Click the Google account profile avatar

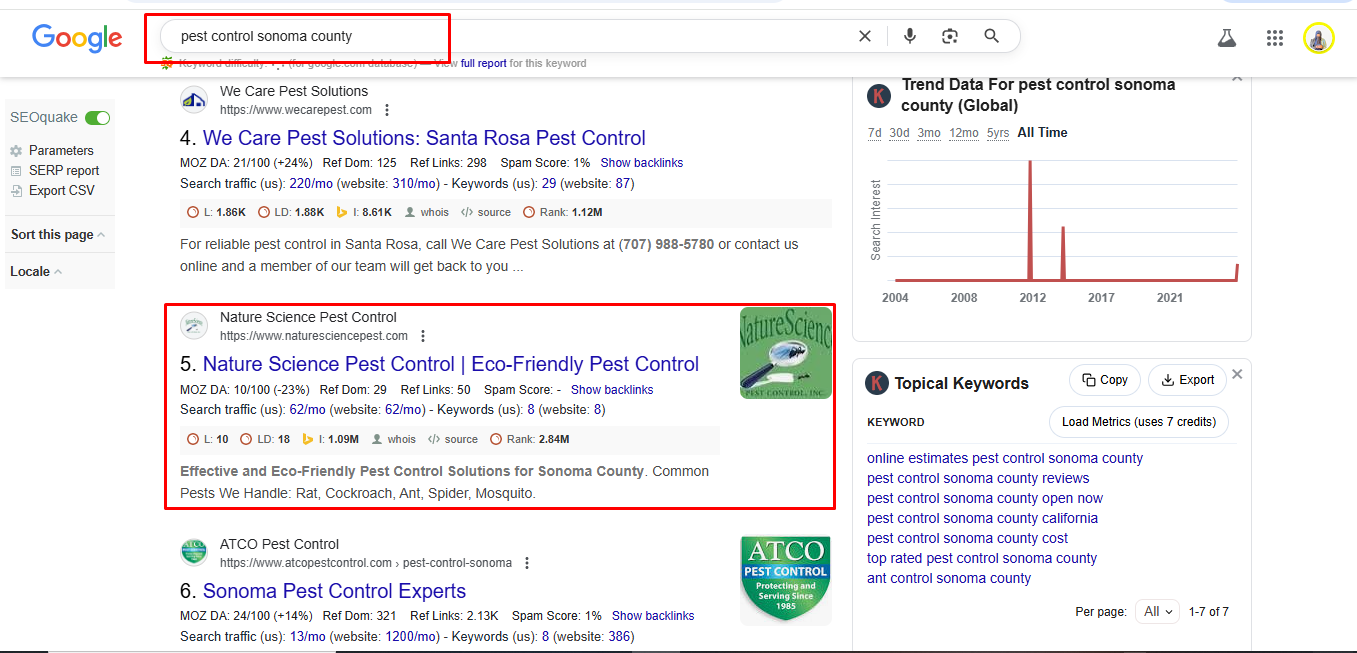pyautogui.click(x=1318, y=38)
